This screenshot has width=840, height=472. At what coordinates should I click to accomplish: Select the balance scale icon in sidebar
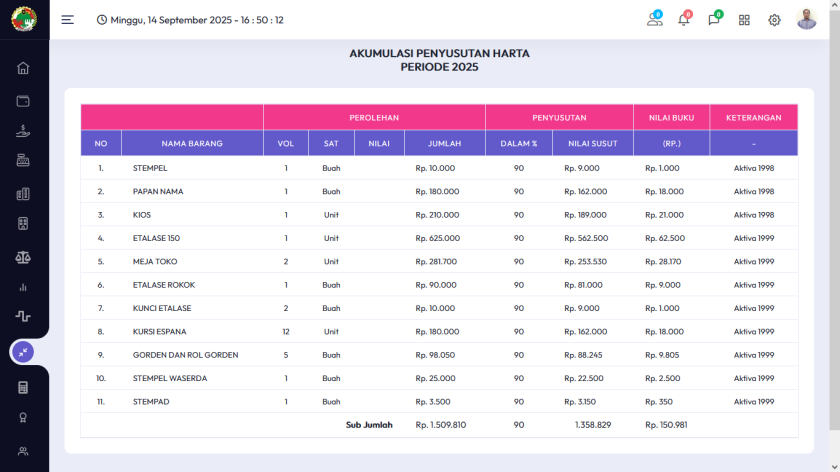[23, 257]
